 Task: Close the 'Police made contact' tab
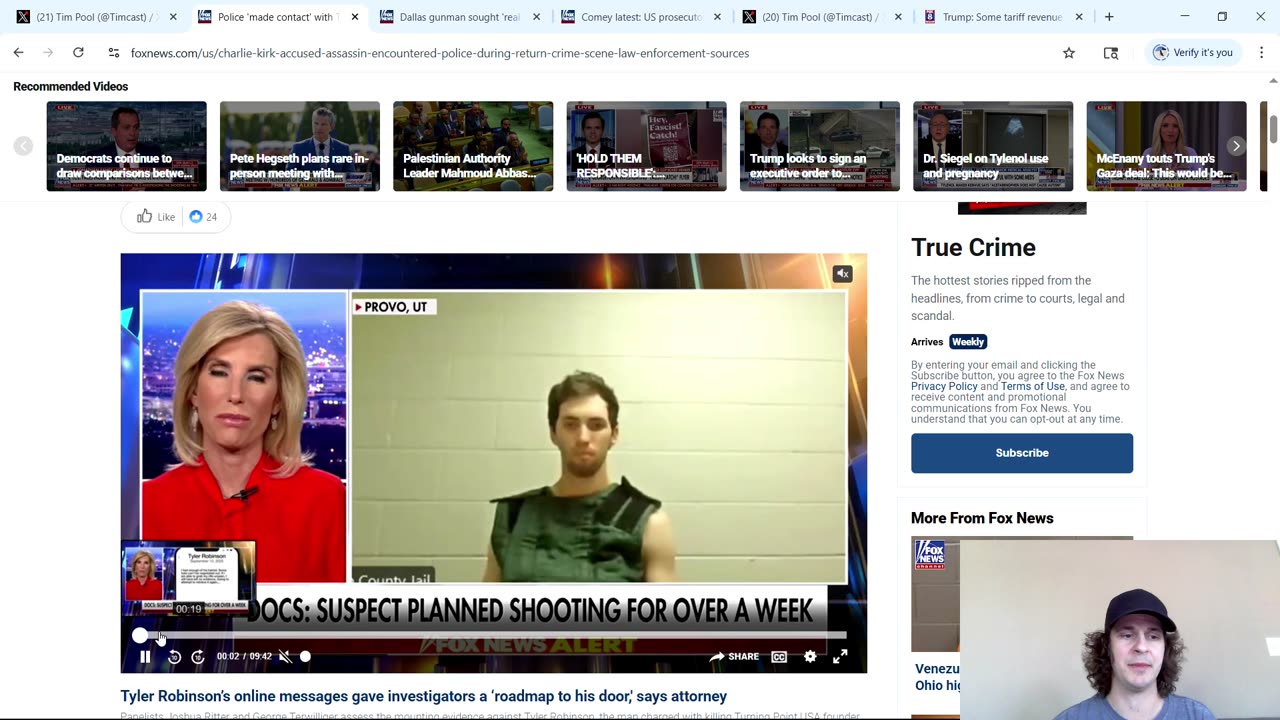click(354, 17)
